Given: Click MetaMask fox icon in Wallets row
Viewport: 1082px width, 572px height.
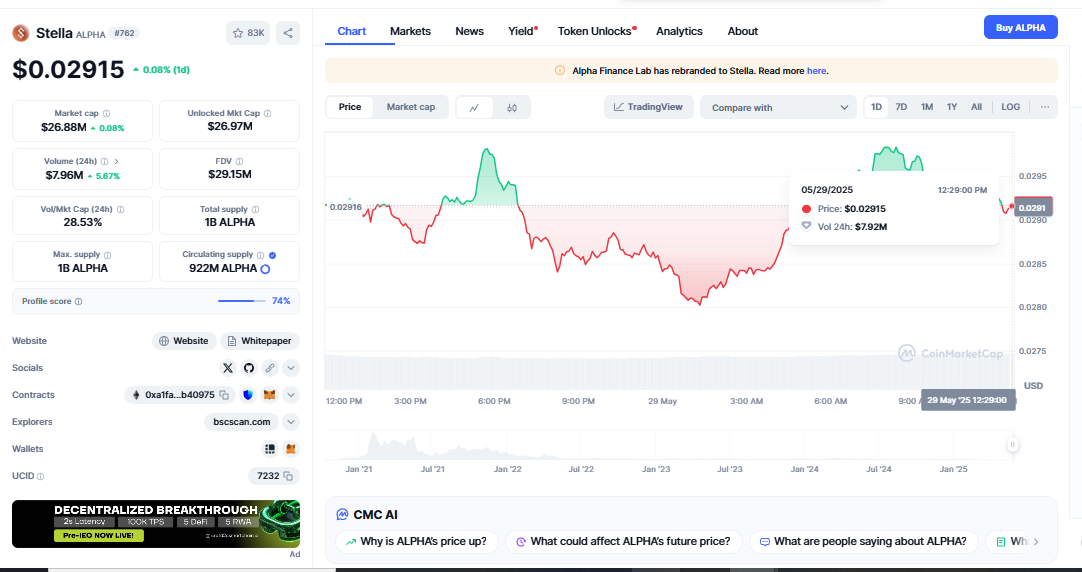Looking at the screenshot, I should coord(291,449).
